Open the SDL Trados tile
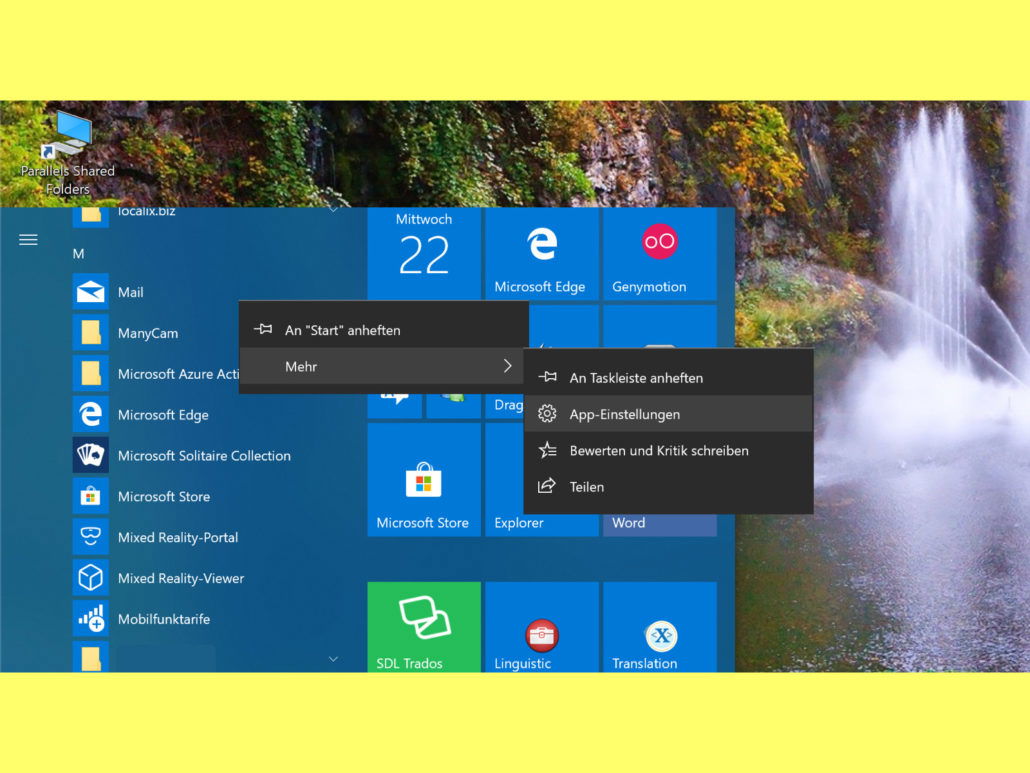 (x=423, y=626)
